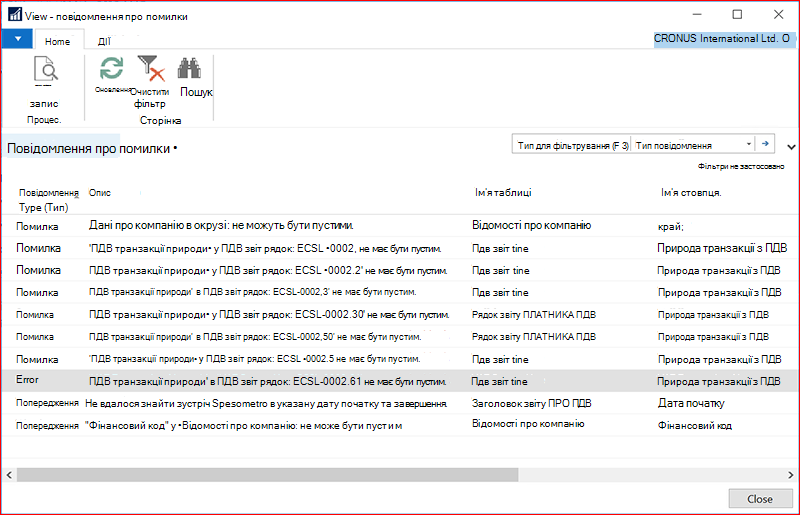The width and height of the screenshot is (800, 515).
Task: Click in the Тип для фільтрування field
Action: pyautogui.click(x=572, y=145)
